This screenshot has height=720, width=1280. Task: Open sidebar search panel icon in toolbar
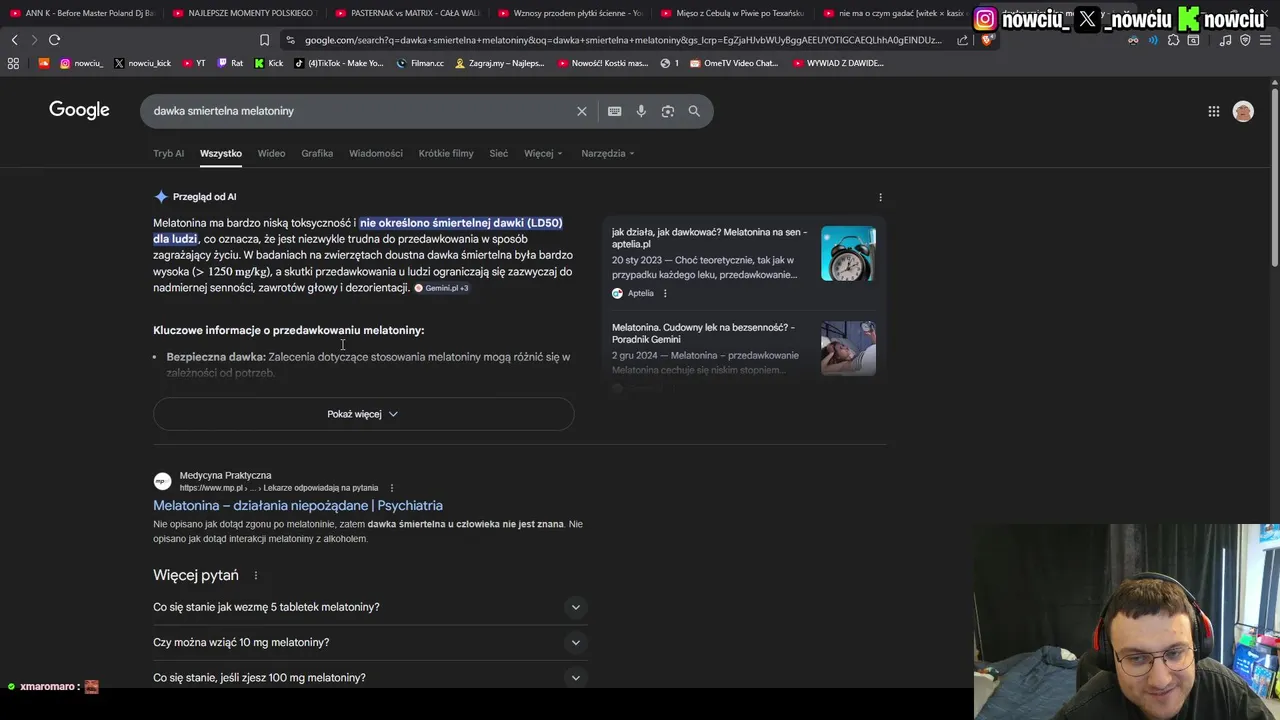click(1193, 40)
